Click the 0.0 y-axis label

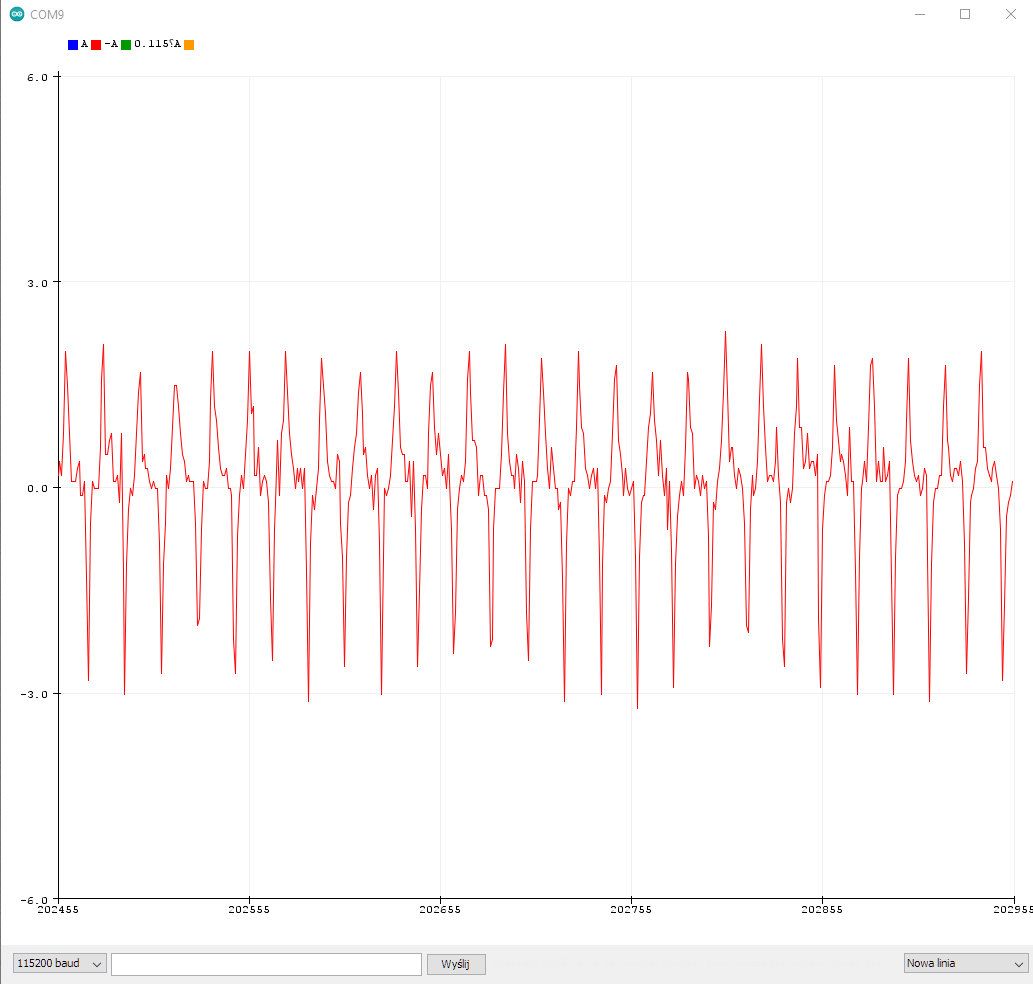[x=38, y=488]
